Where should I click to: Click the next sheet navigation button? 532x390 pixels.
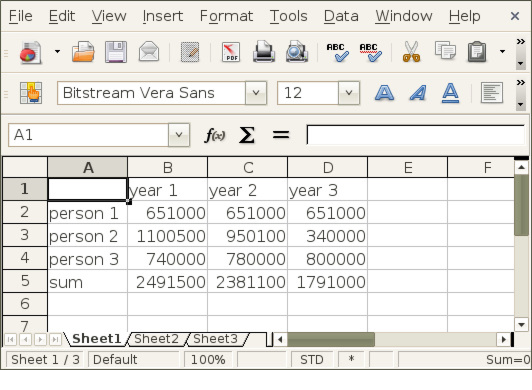pos(40,339)
